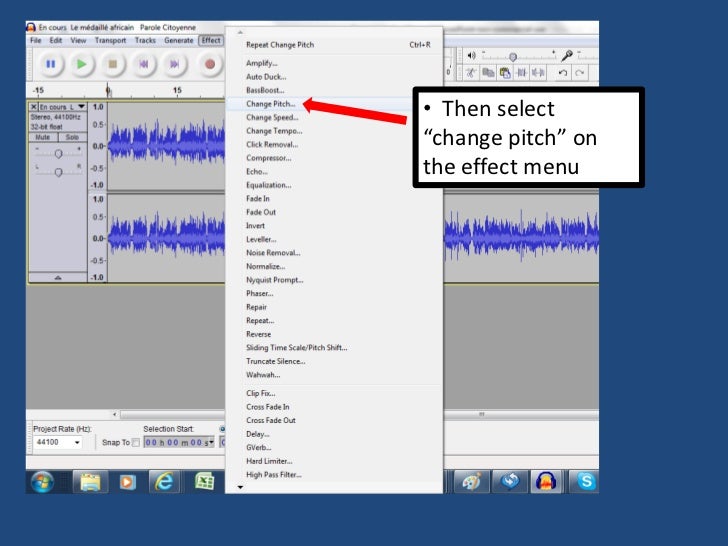Click the Trim audio icon
The height and width of the screenshot is (546, 728).
521,73
